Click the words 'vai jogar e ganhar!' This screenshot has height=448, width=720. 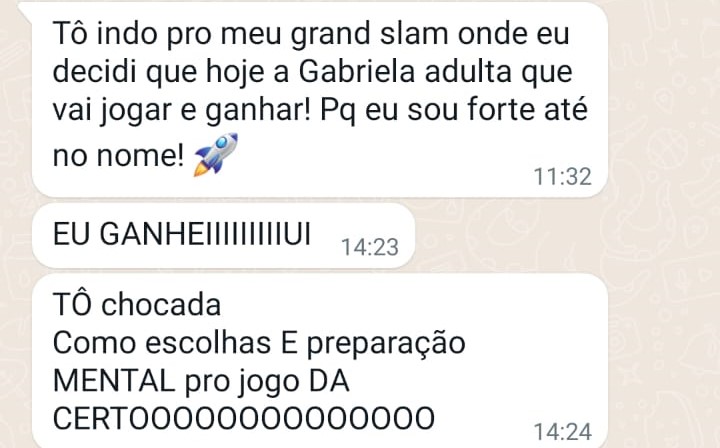[x=182, y=111]
